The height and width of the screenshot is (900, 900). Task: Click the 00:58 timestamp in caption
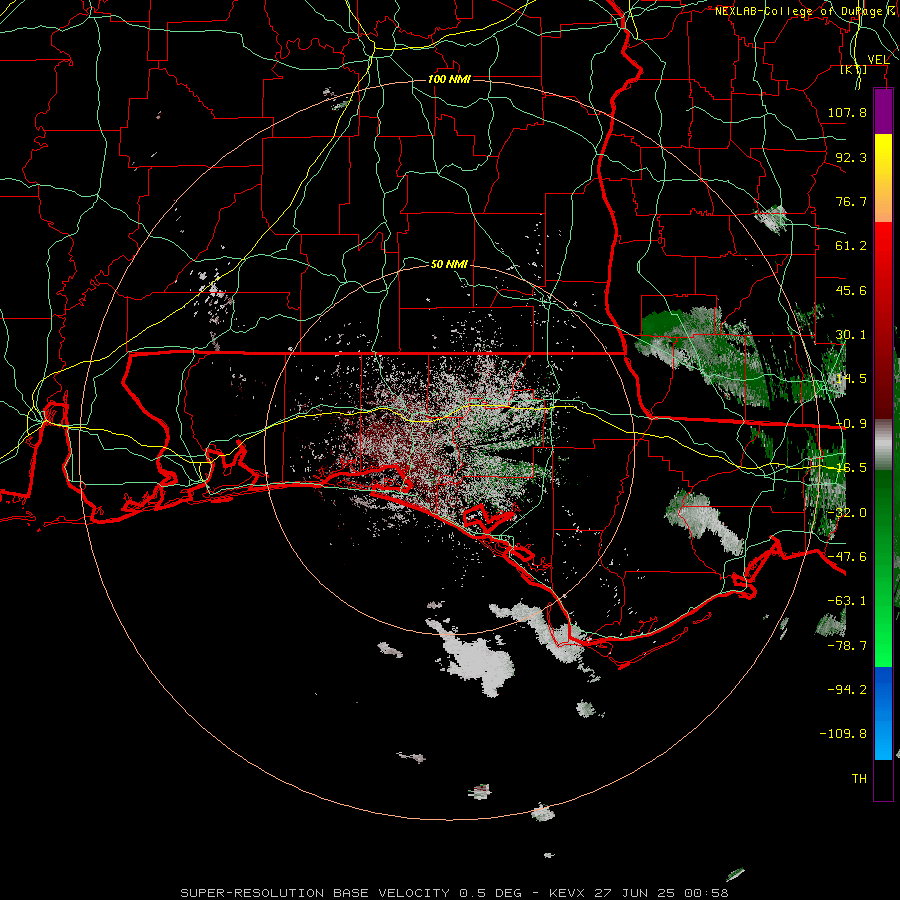pyautogui.click(x=705, y=893)
